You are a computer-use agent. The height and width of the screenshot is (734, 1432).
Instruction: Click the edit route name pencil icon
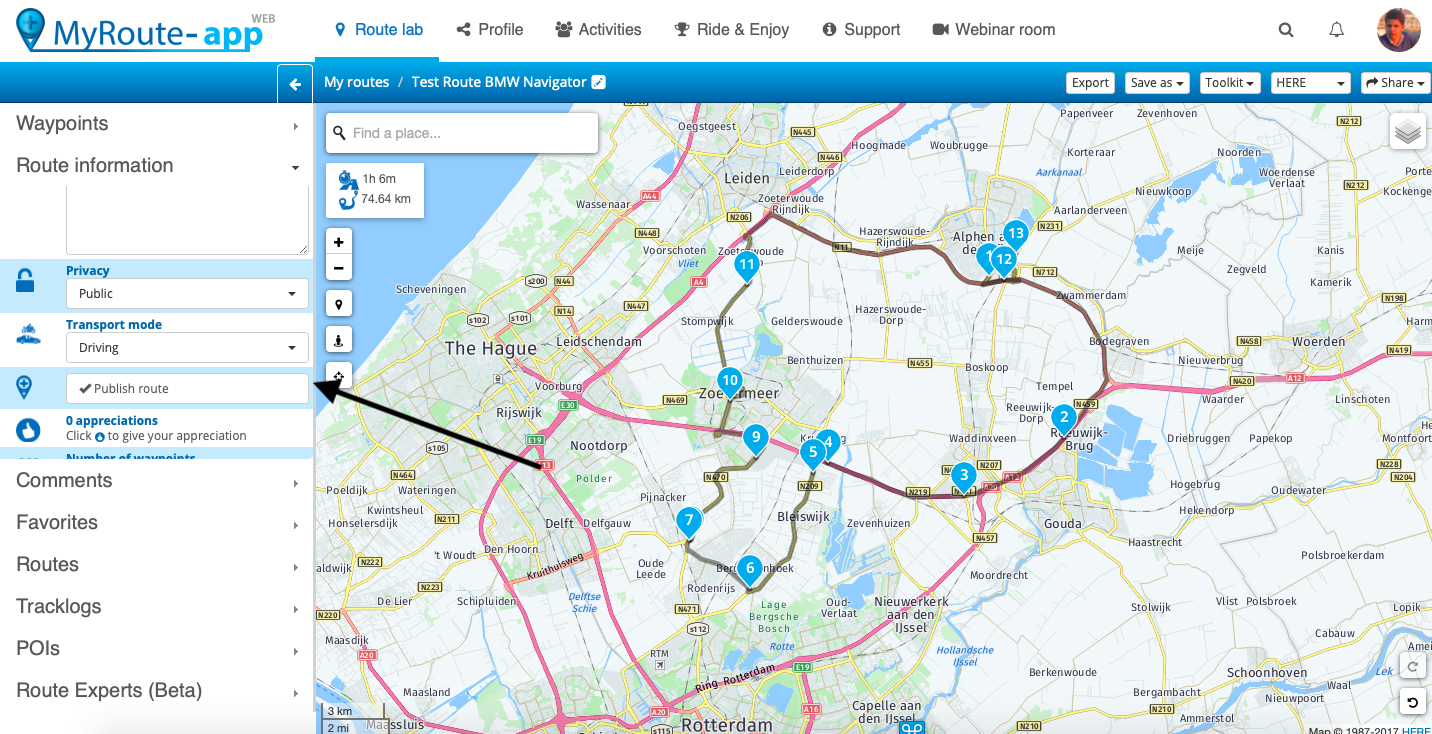pos(598,82)
